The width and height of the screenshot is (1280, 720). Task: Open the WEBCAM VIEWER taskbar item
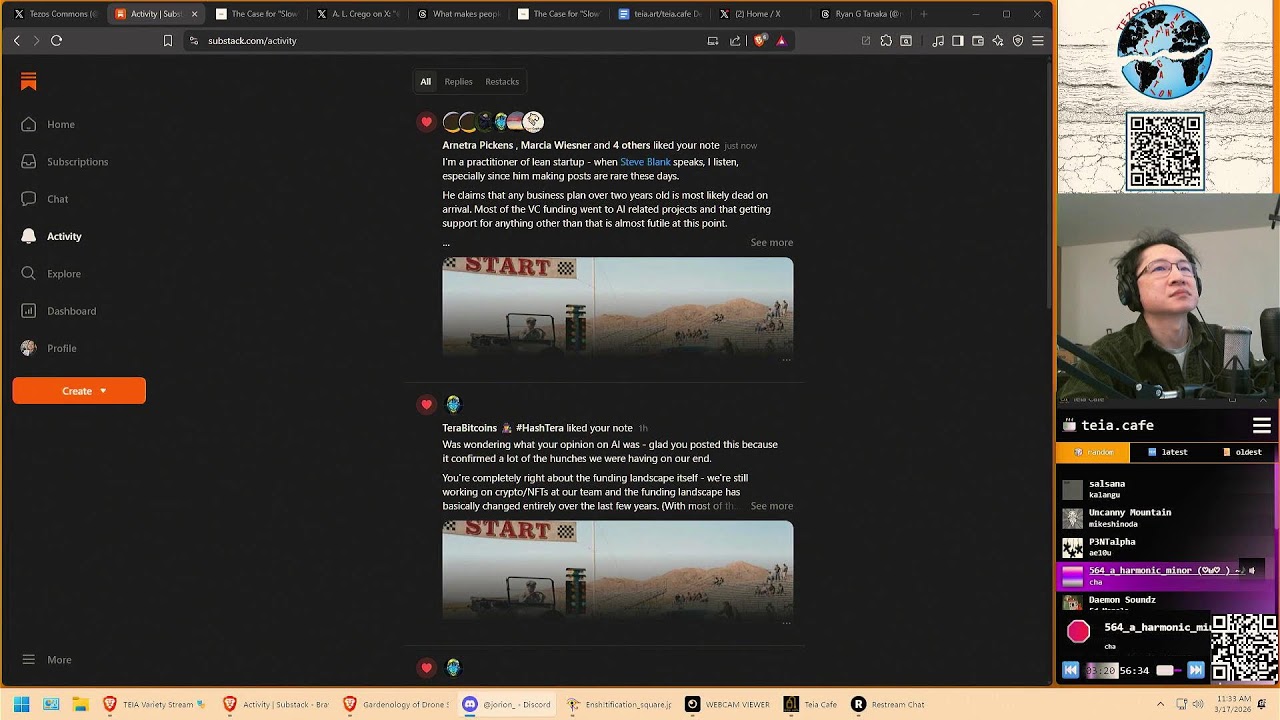point(727,704)
